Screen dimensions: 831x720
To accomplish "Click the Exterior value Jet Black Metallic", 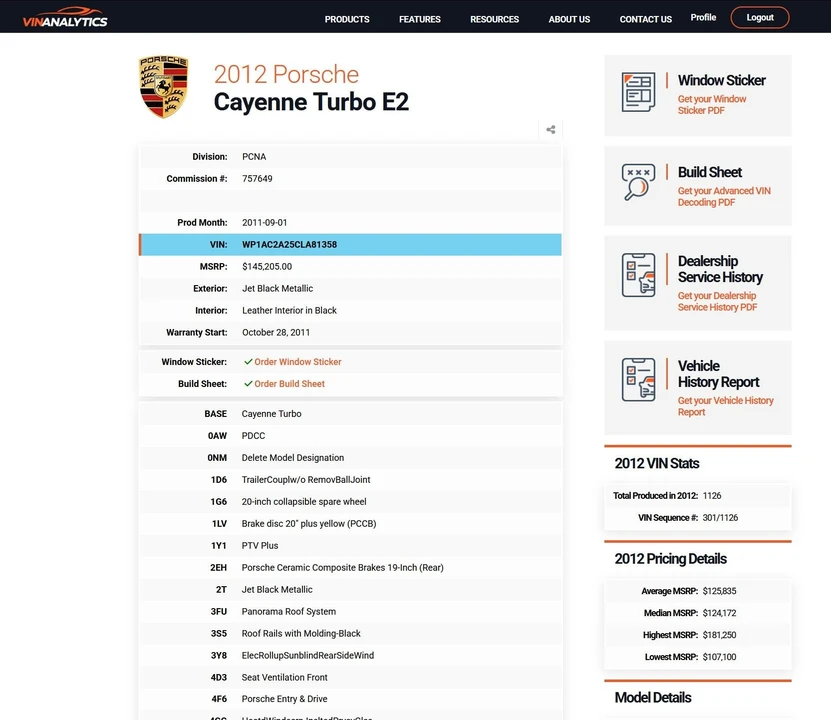I will [277, 289].
